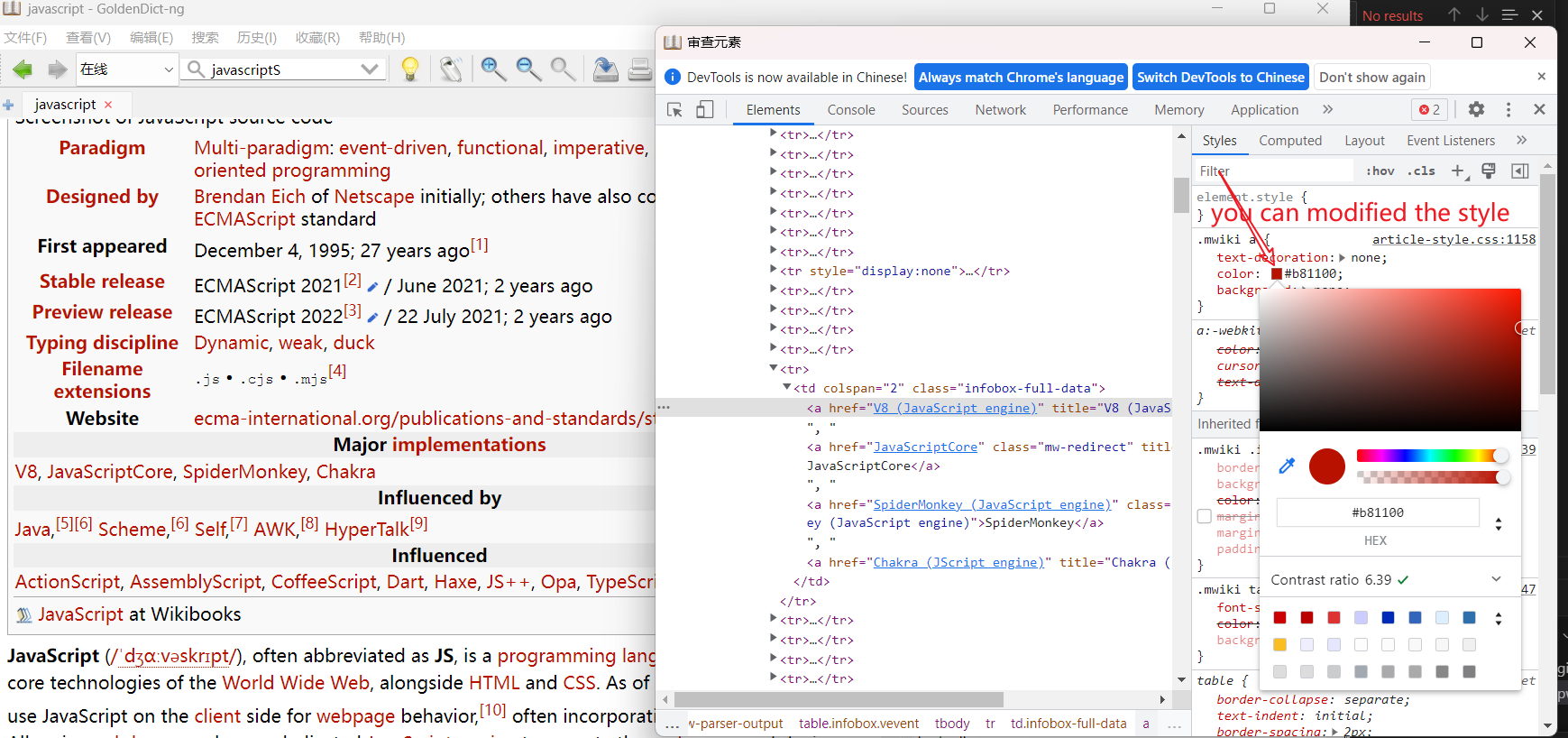Screen dimensions: 1568x738
Task: Switch to the Network tab
Action: (x=1000, y=109)
